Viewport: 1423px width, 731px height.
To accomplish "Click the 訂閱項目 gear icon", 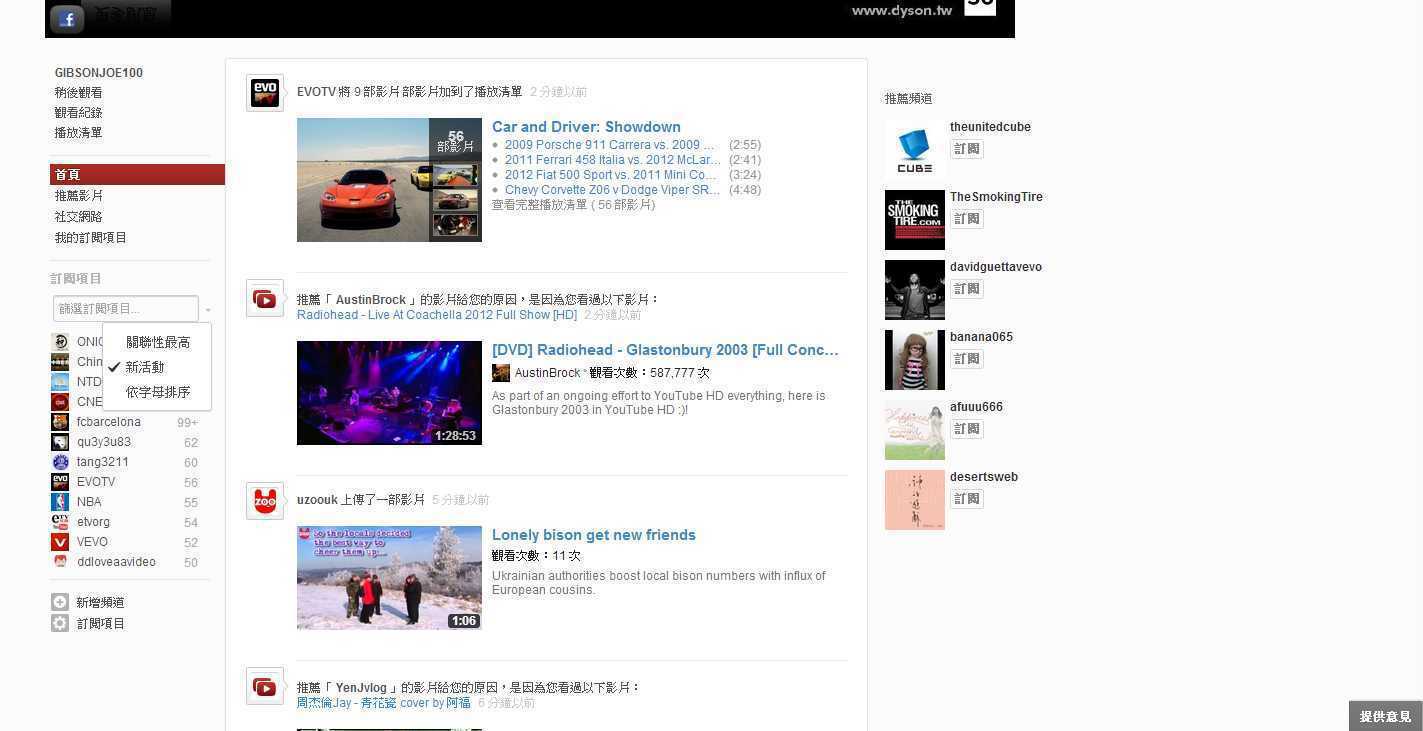I will 60,623.
